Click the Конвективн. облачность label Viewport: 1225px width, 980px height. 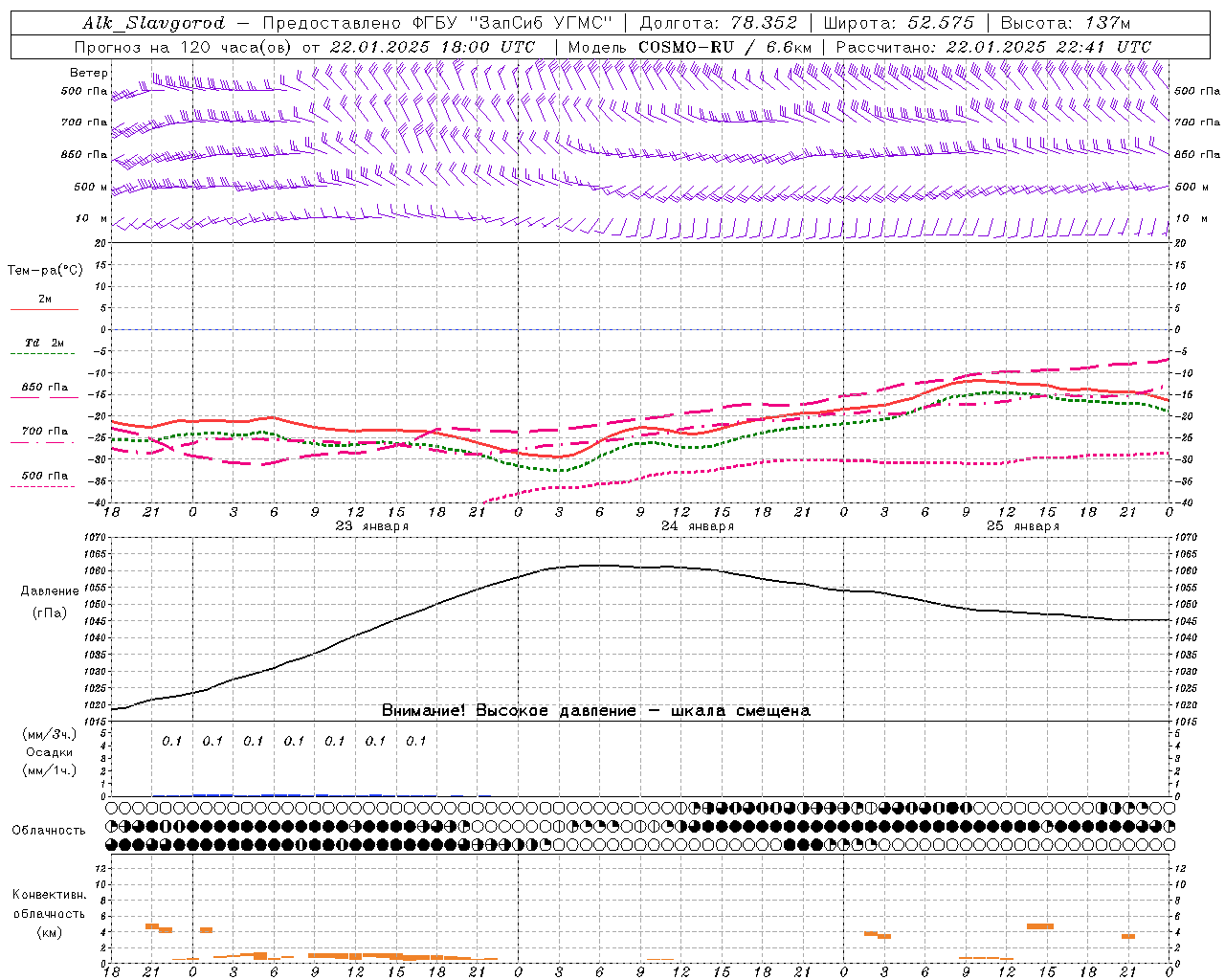coord(49,904)
